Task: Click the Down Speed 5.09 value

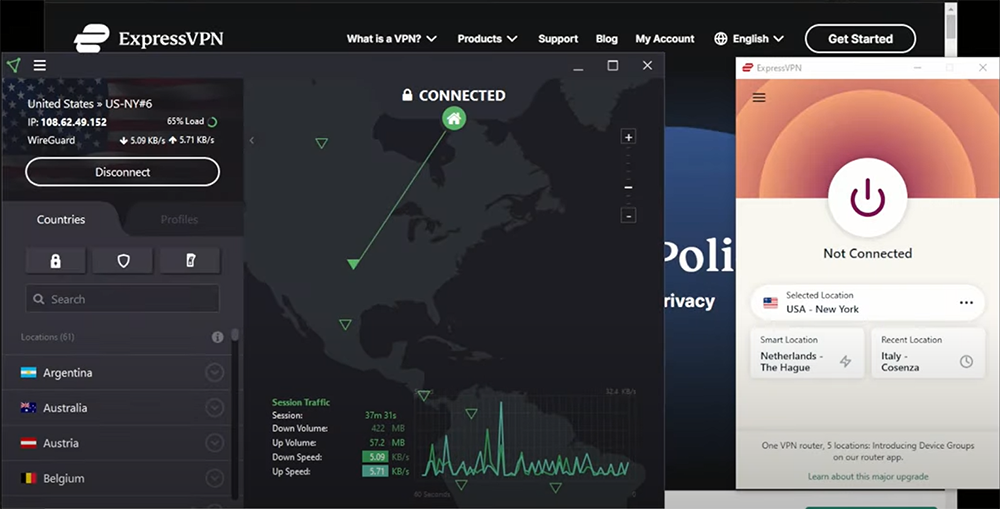Action: [376, 457]
